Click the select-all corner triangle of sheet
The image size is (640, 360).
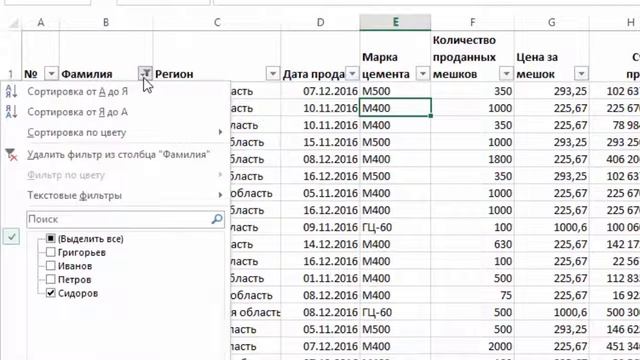click(14, 23)
